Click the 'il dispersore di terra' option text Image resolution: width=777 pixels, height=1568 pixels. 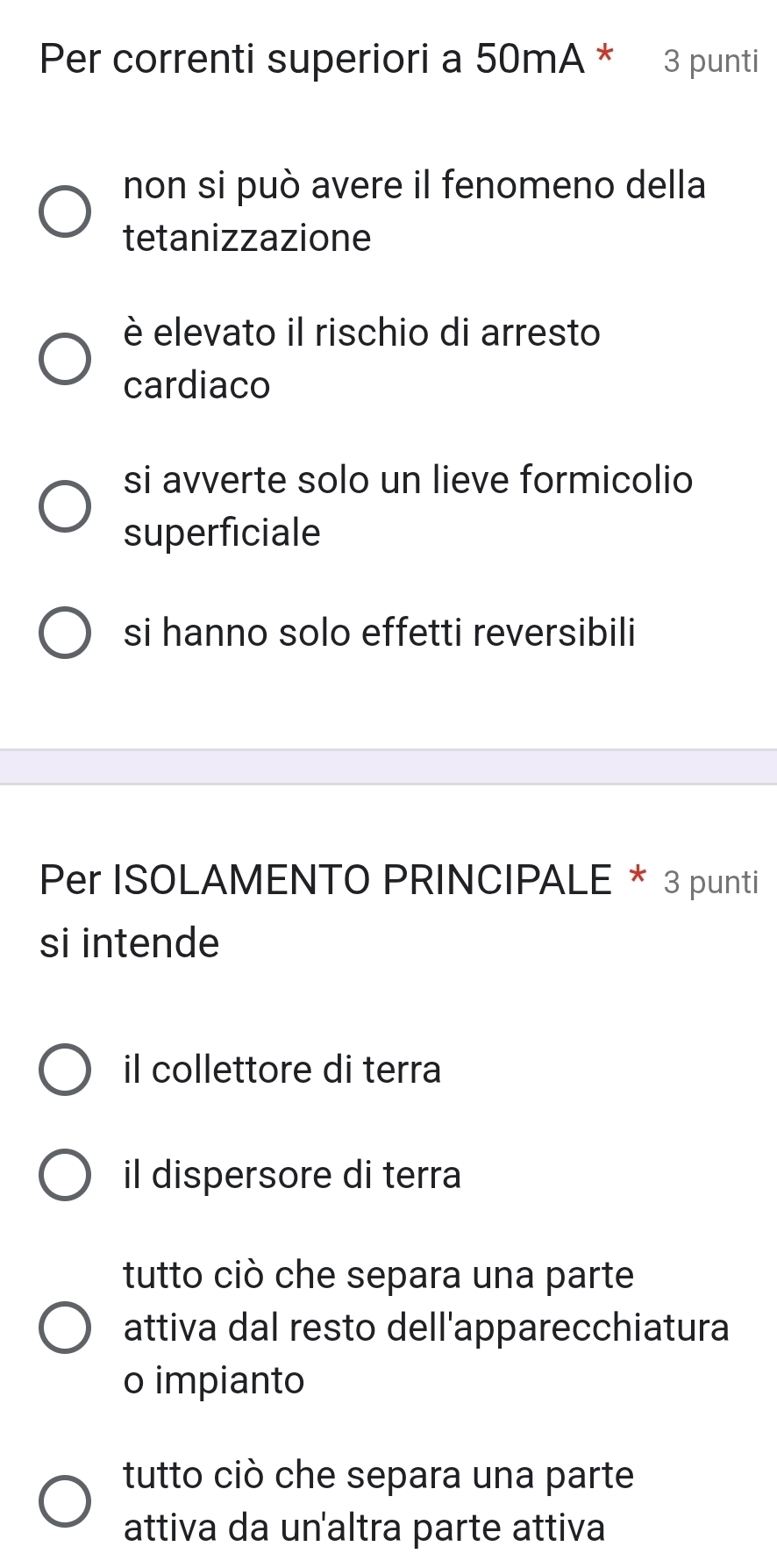point(292,1174)
